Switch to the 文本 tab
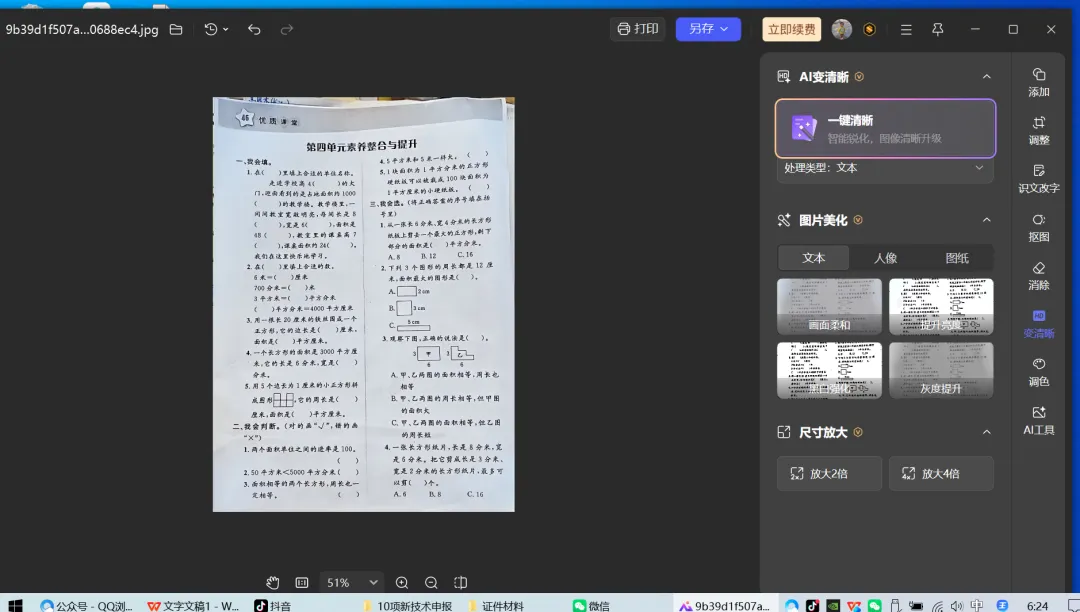The width and height of the screenshot is (1080, 612). click(813, 257)
